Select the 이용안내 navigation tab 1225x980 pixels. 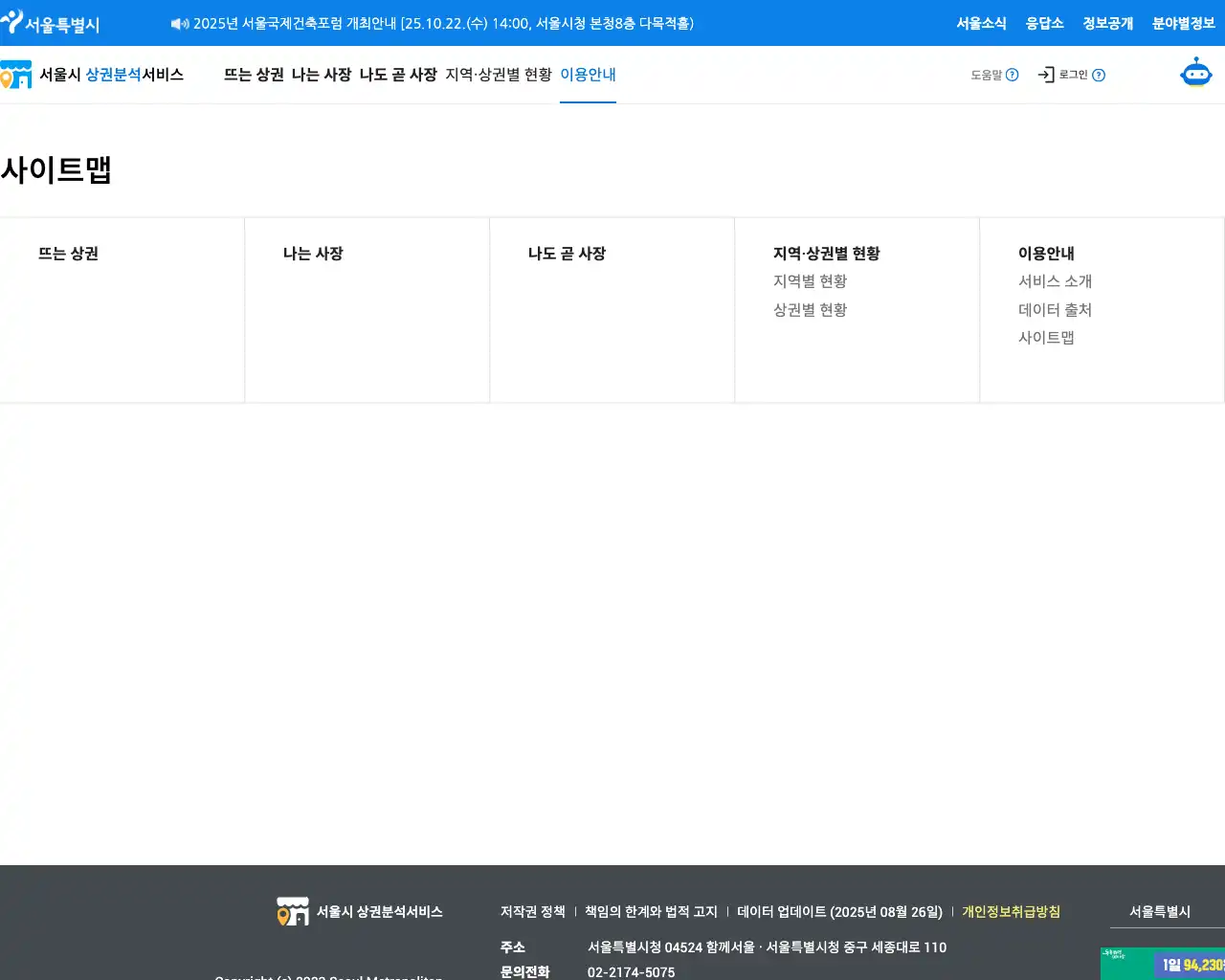coord(588,75)
